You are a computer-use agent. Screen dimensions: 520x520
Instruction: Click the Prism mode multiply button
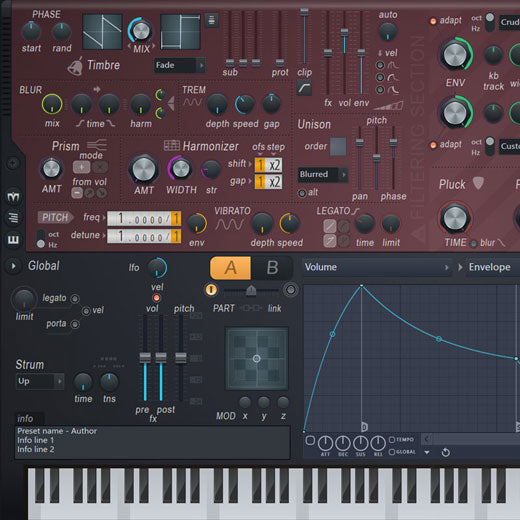(x=100, y=167)
